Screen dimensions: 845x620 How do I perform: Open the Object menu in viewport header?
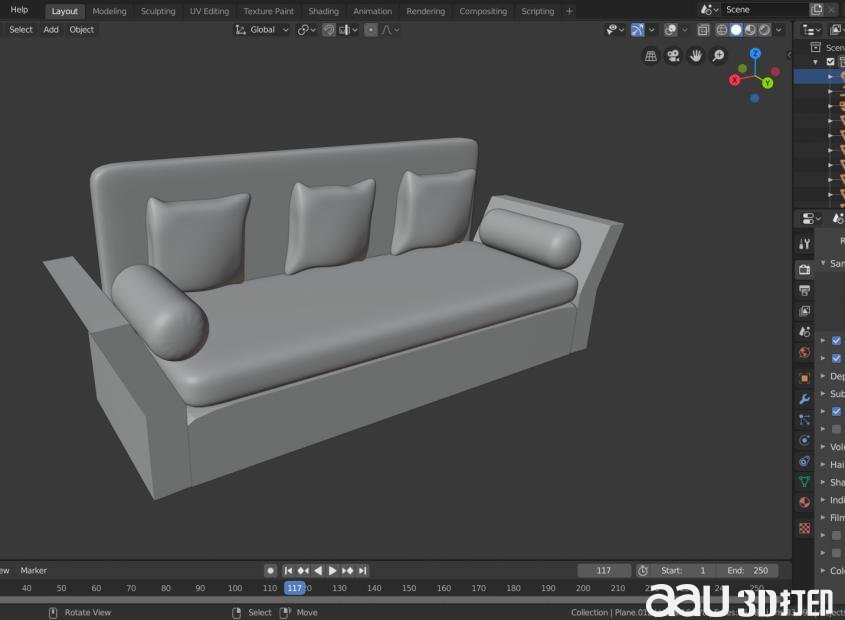82,30
